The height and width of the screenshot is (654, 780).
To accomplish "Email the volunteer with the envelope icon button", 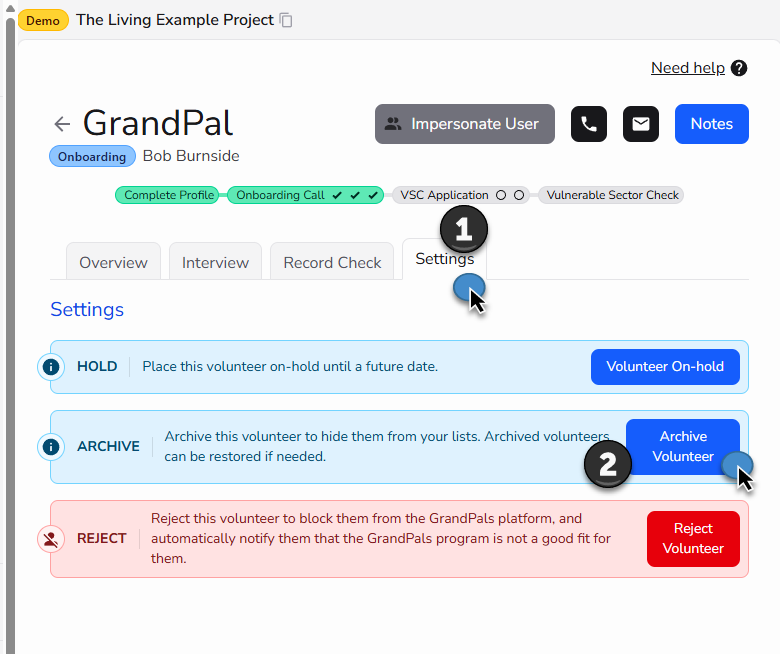I will tap(641, 124).
